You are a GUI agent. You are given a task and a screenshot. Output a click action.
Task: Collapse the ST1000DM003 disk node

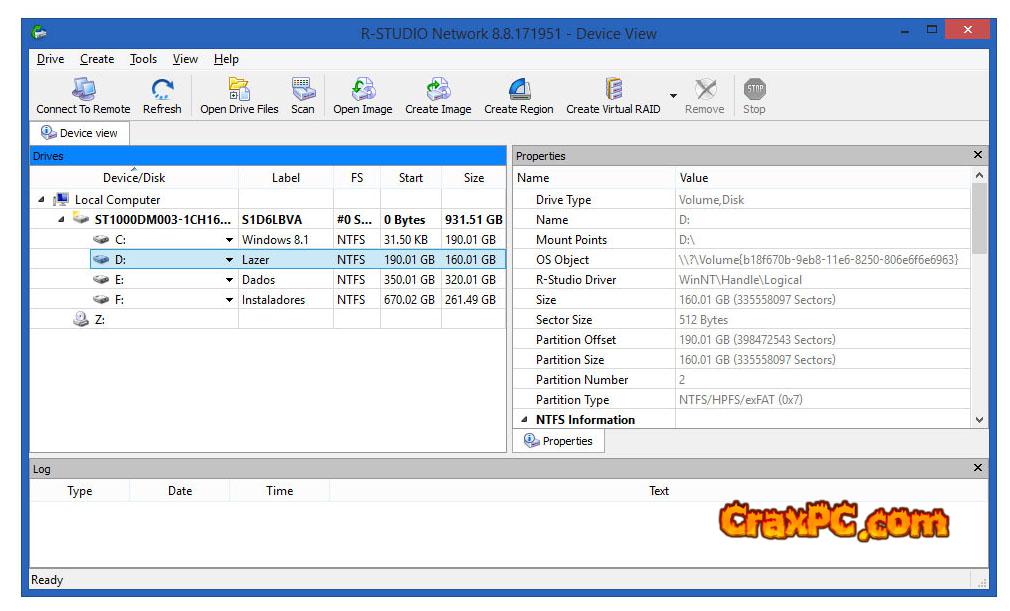(x=61, y=220)
